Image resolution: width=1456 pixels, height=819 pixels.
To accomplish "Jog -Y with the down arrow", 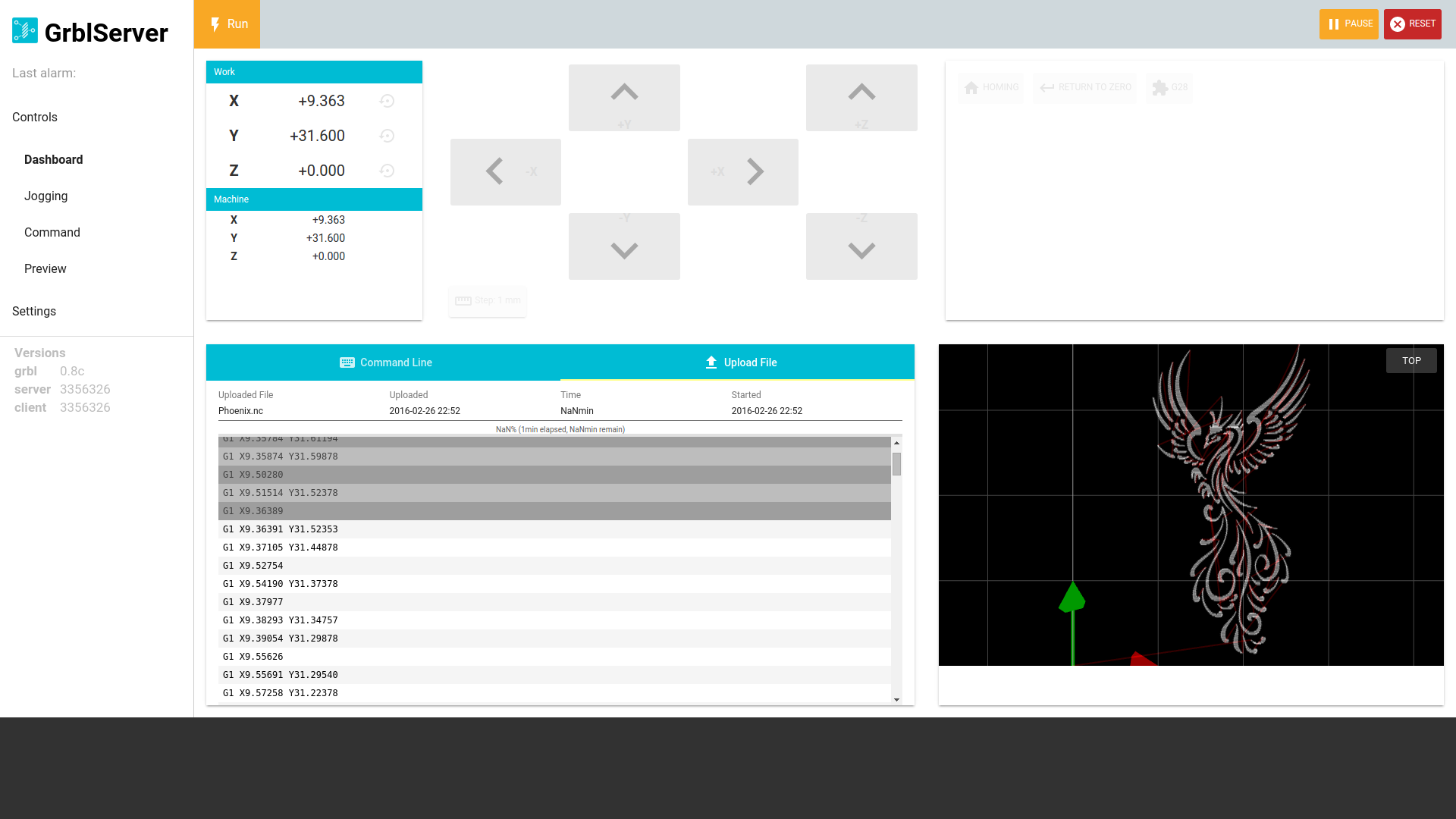I will (624, 246).
